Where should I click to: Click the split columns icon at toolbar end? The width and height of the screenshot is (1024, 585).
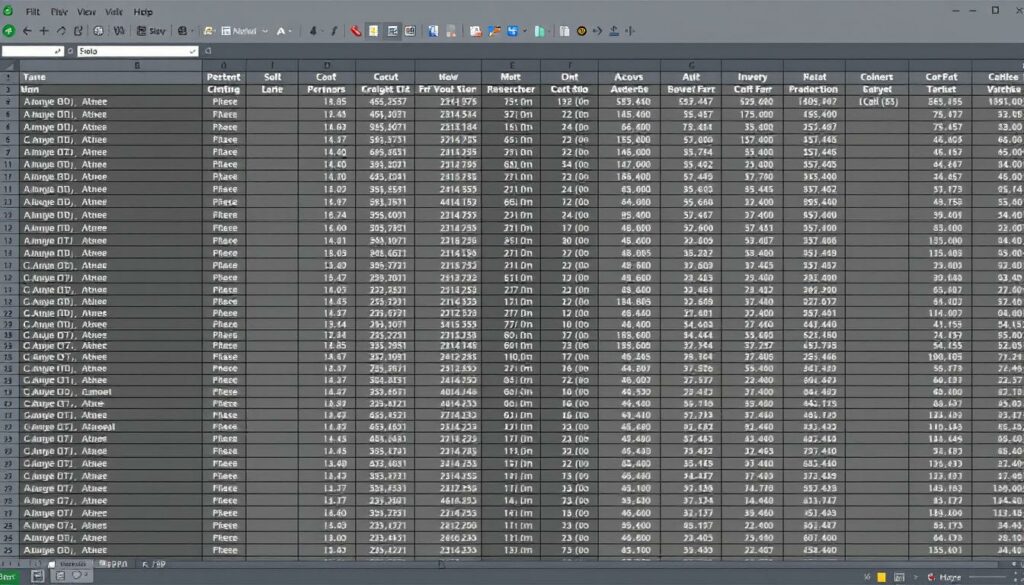point(630,31)
